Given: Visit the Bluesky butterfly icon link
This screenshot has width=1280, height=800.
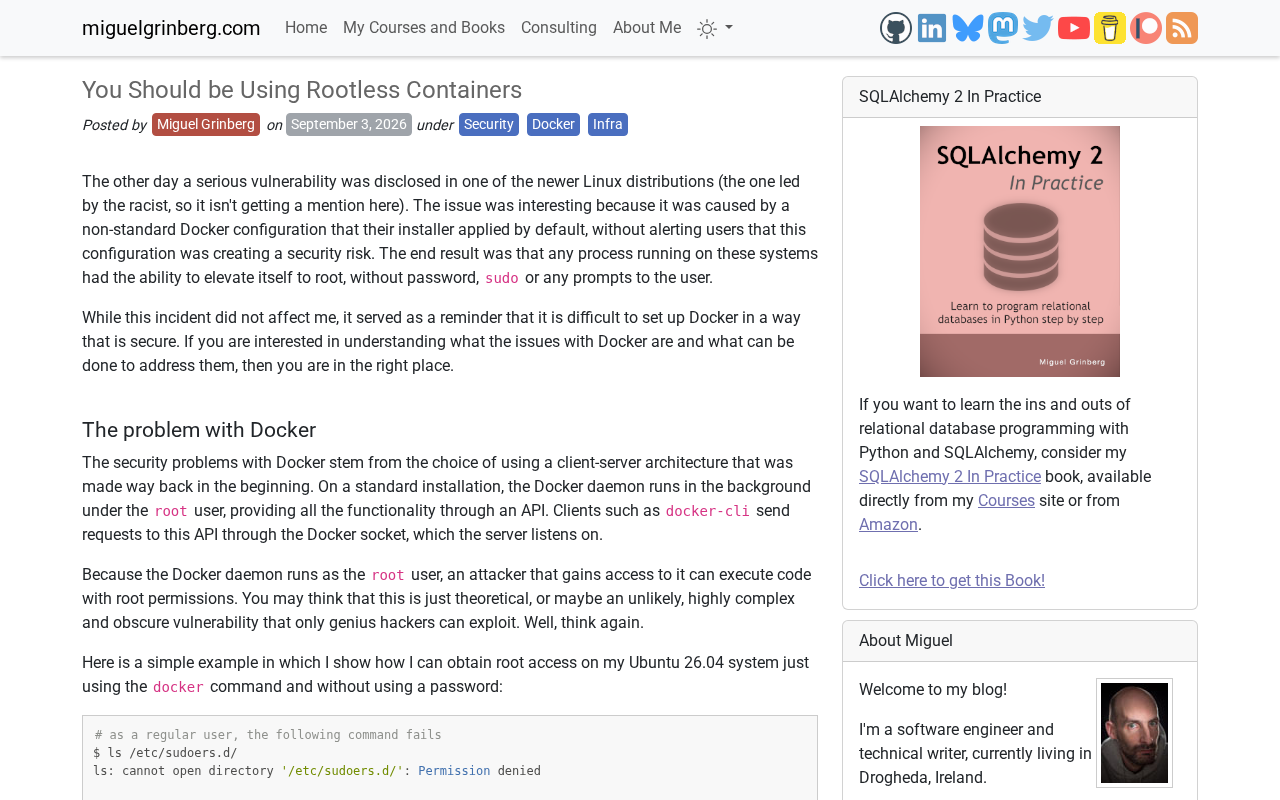Looking at the screenshot, I should tap(968, 28).
